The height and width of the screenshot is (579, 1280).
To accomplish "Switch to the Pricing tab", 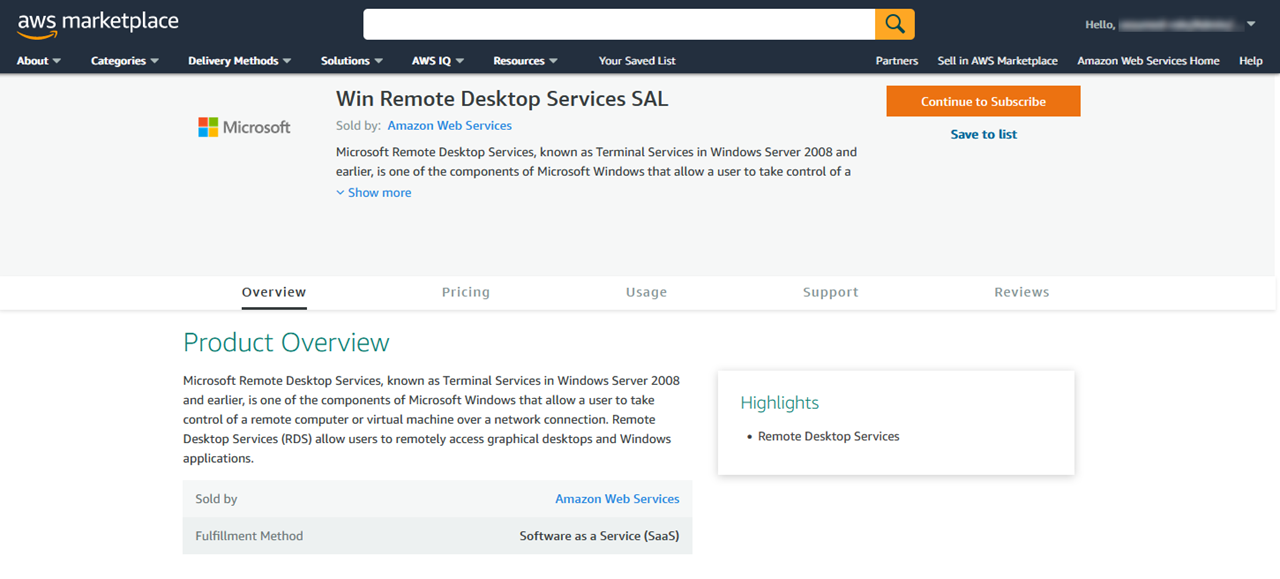I will (x=465, y=292).
